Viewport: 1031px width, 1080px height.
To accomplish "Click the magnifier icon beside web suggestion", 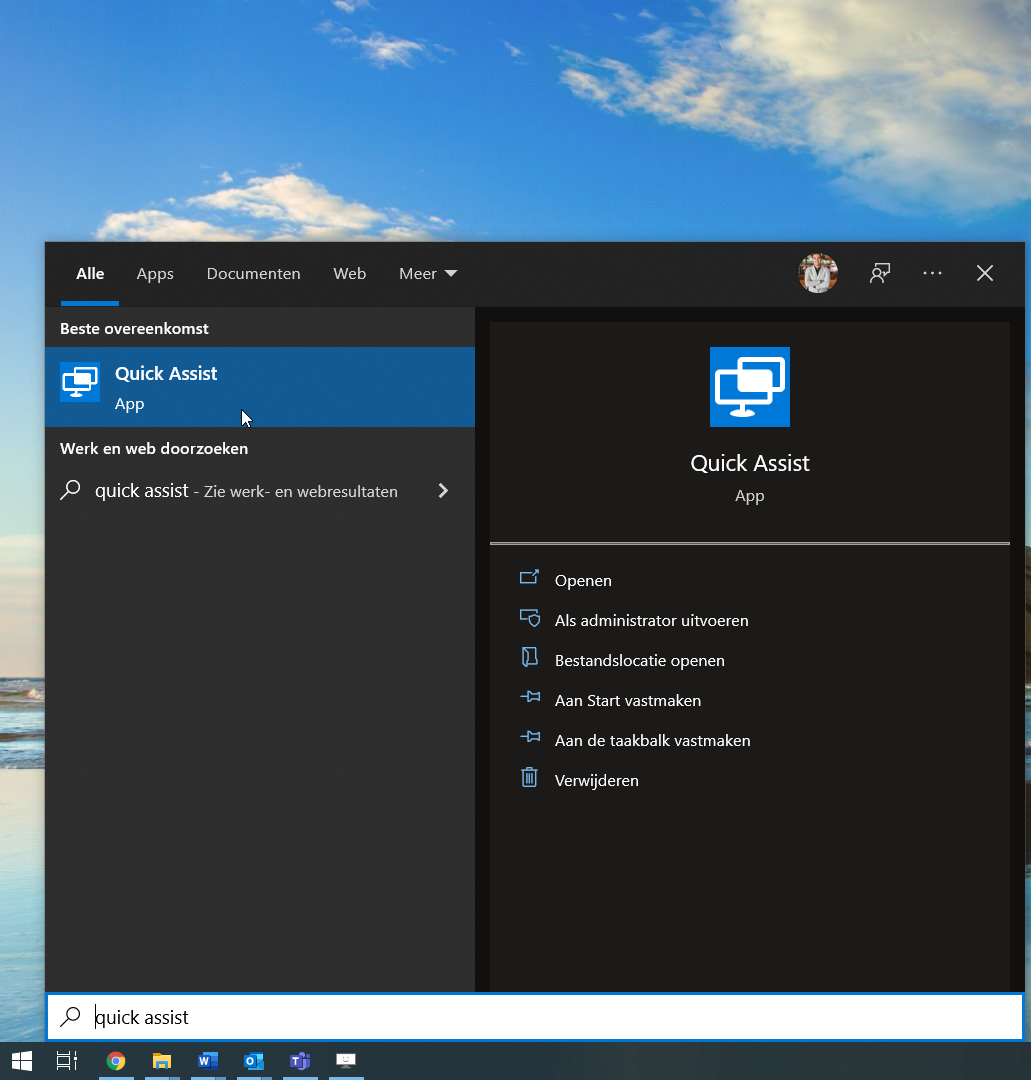I will point(70,490).
